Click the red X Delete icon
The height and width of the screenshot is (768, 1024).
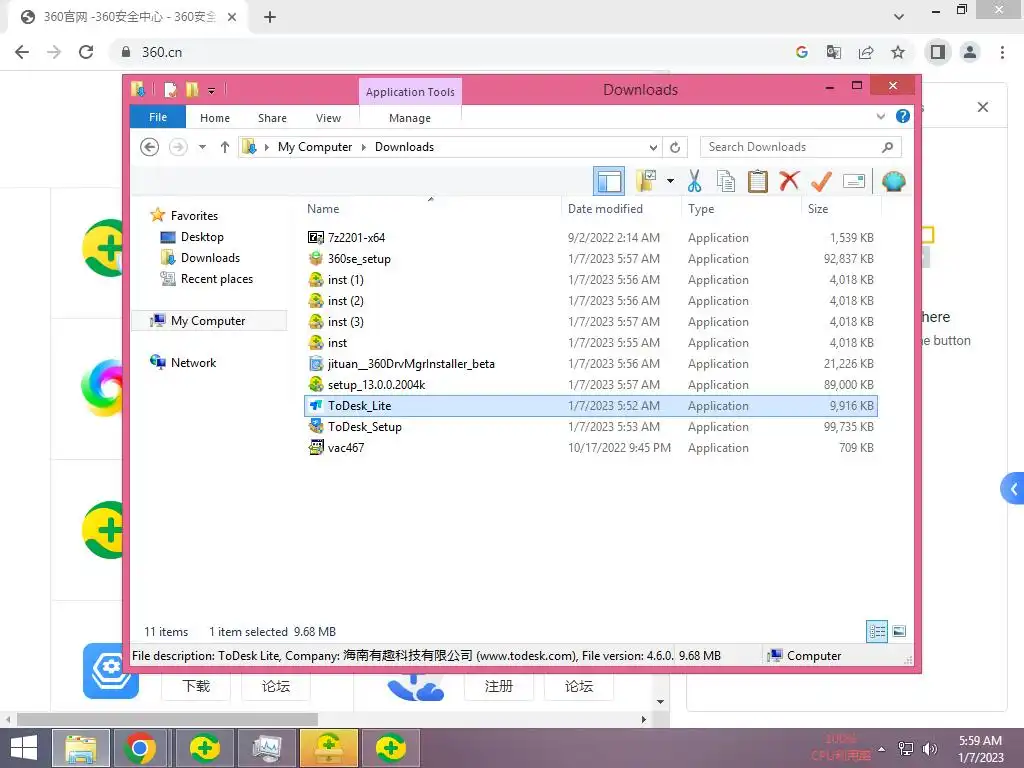789,180
